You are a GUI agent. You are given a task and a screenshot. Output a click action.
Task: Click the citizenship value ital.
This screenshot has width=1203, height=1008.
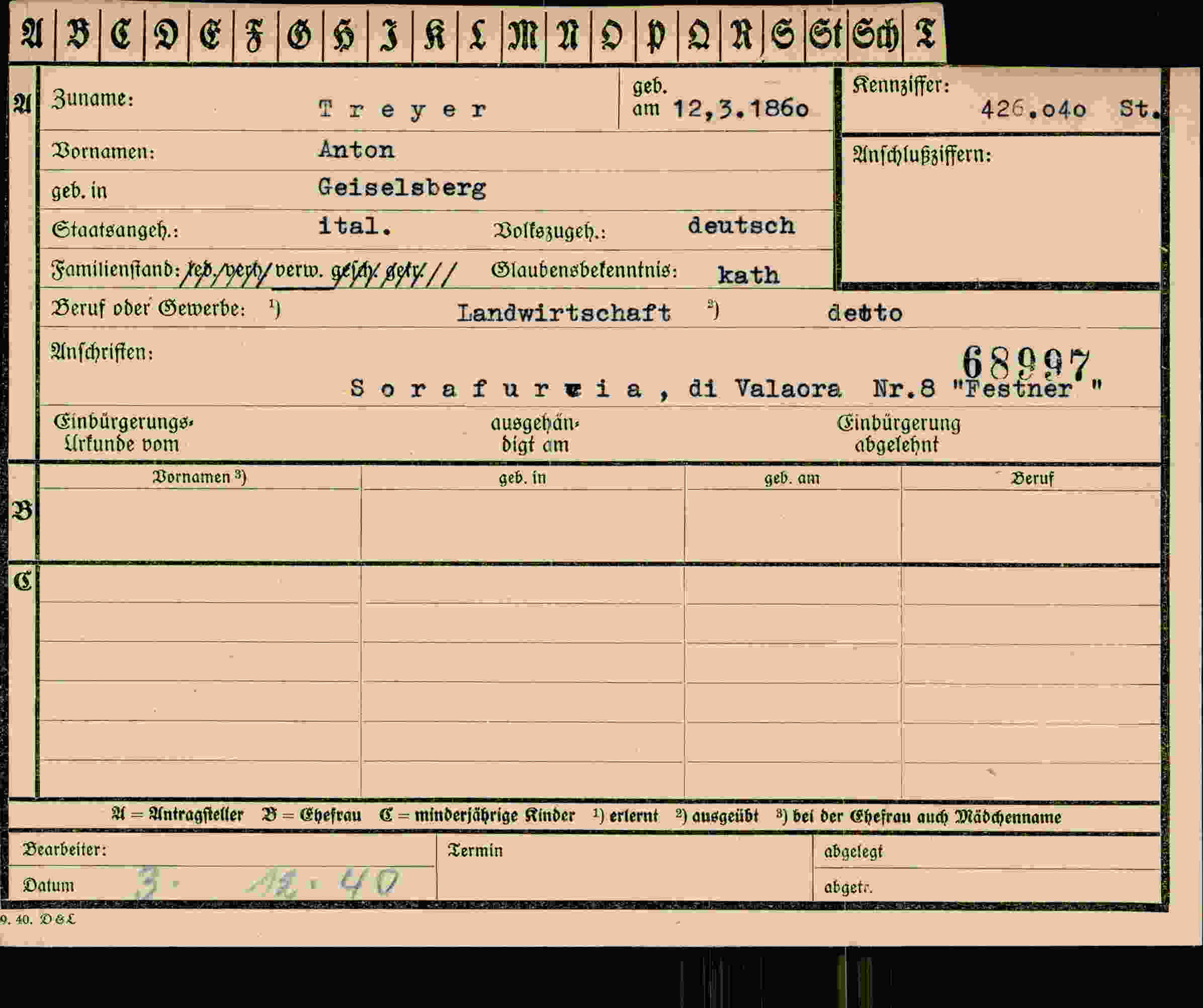(x=355, y=226)
